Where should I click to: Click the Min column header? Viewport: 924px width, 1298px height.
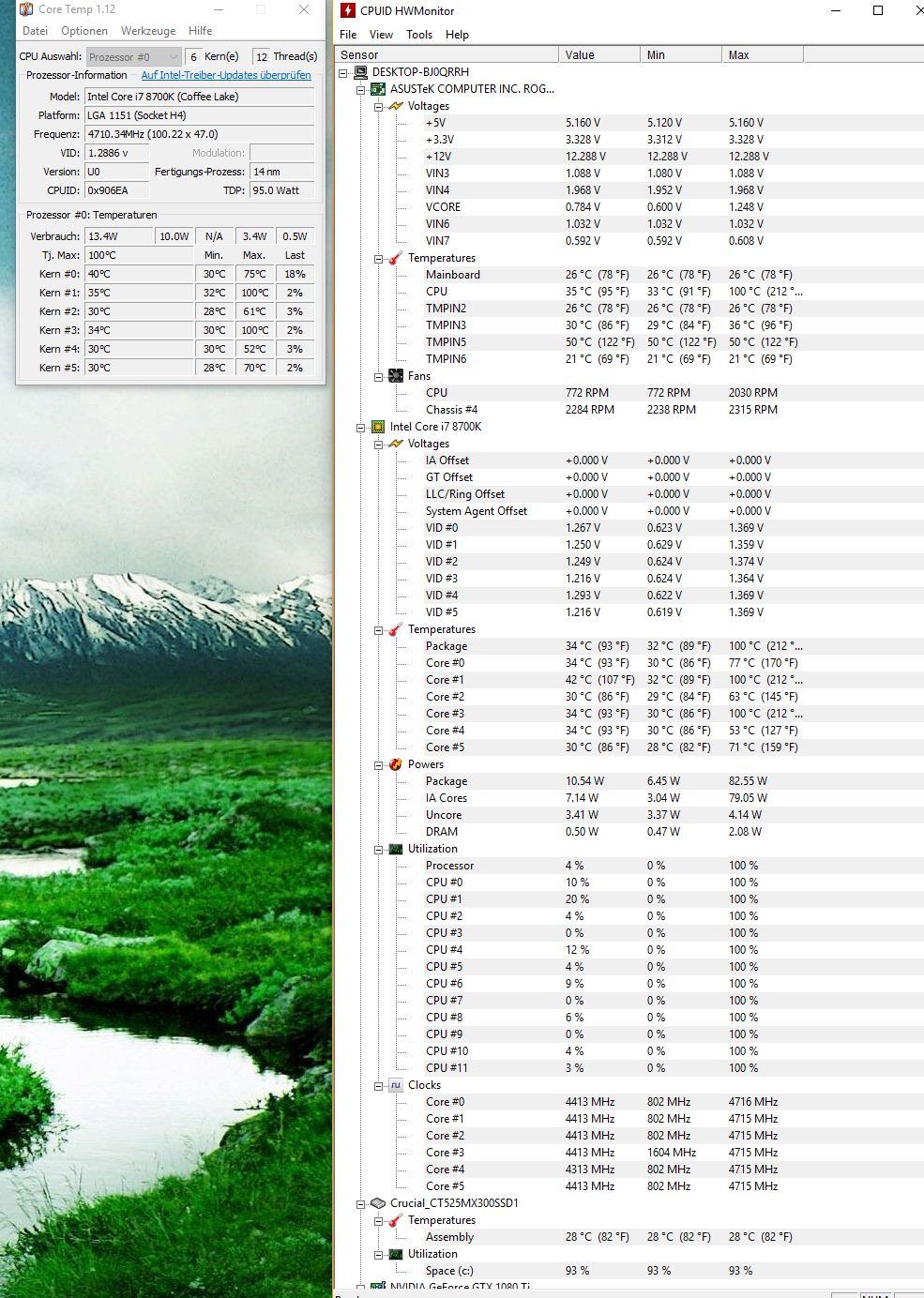681,54
